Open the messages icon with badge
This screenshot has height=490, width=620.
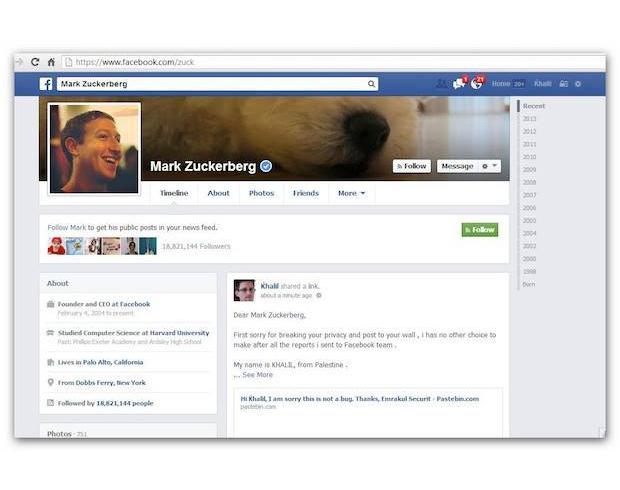click(x=459, y=83)
